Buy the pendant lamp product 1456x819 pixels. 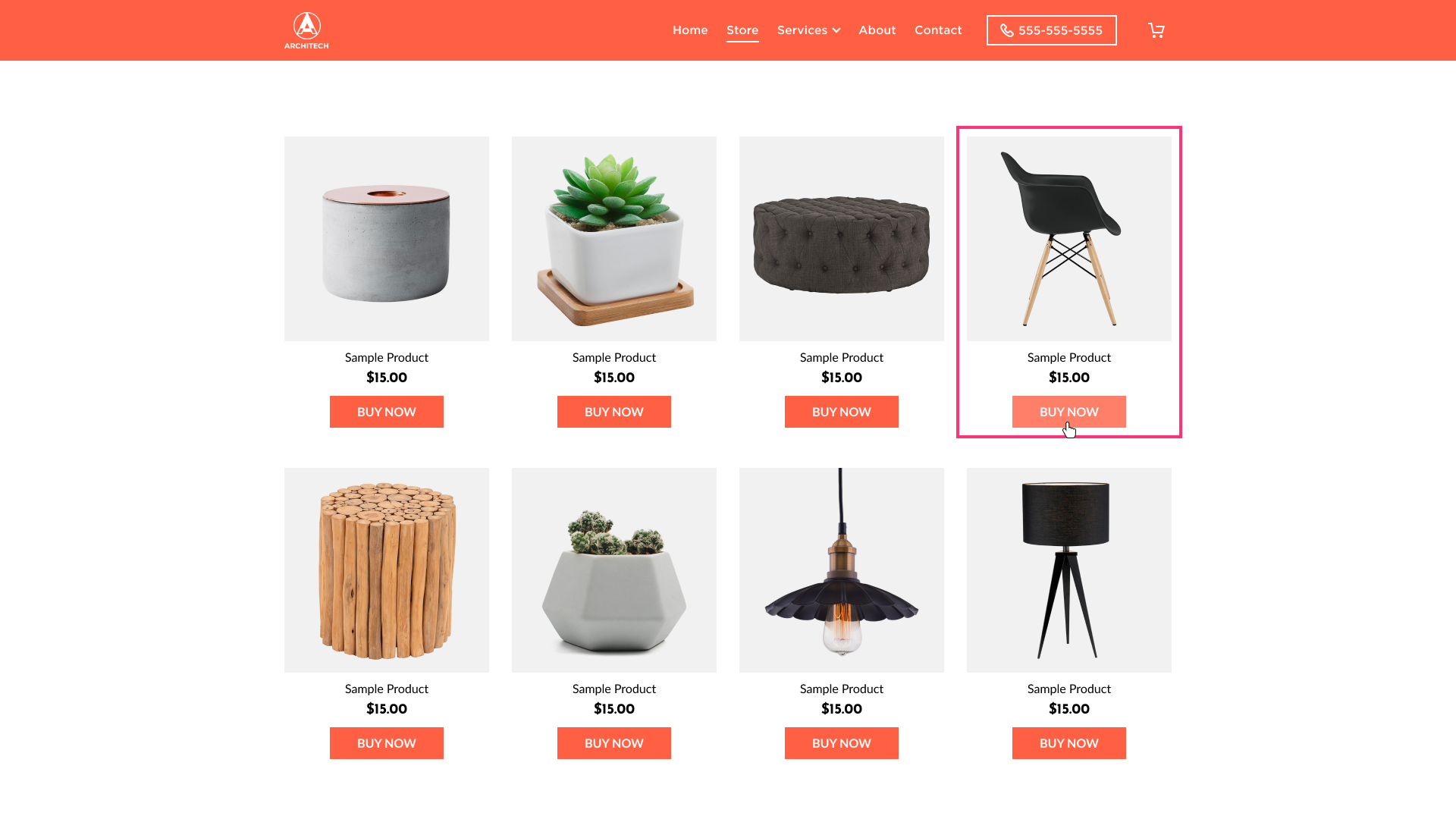(x=842, y=743)
